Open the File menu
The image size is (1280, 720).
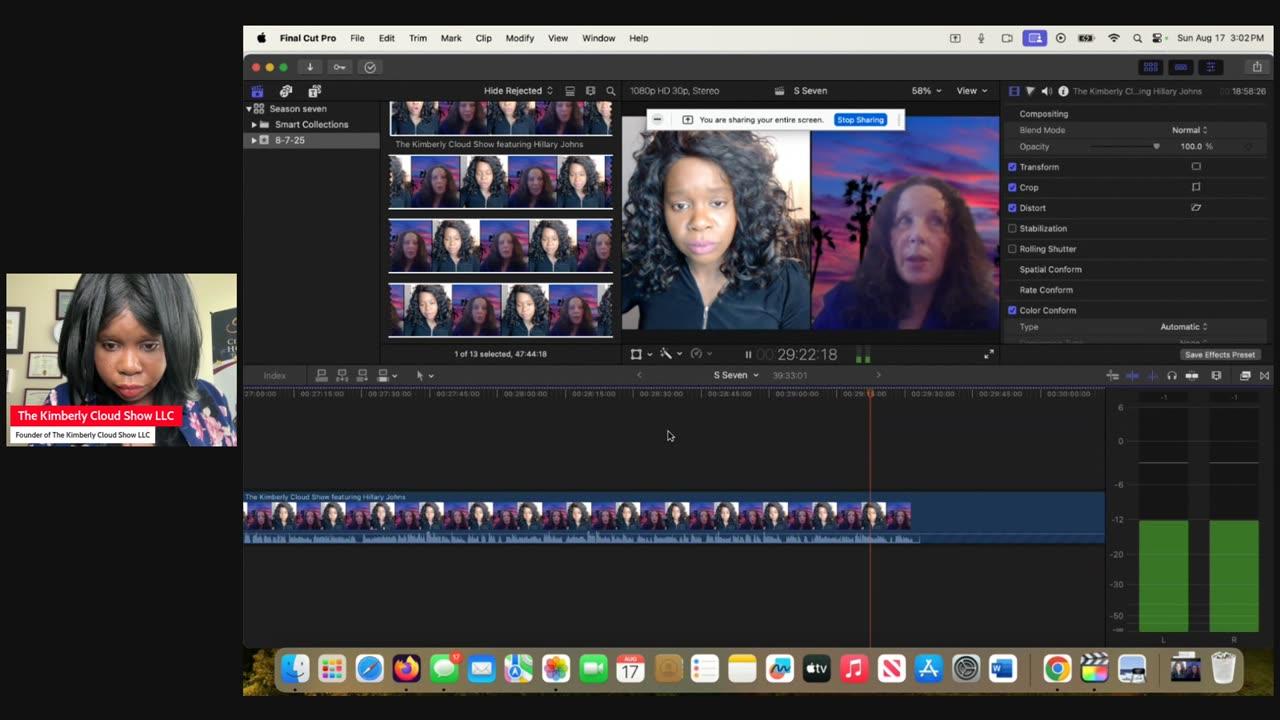click(357, 38)
